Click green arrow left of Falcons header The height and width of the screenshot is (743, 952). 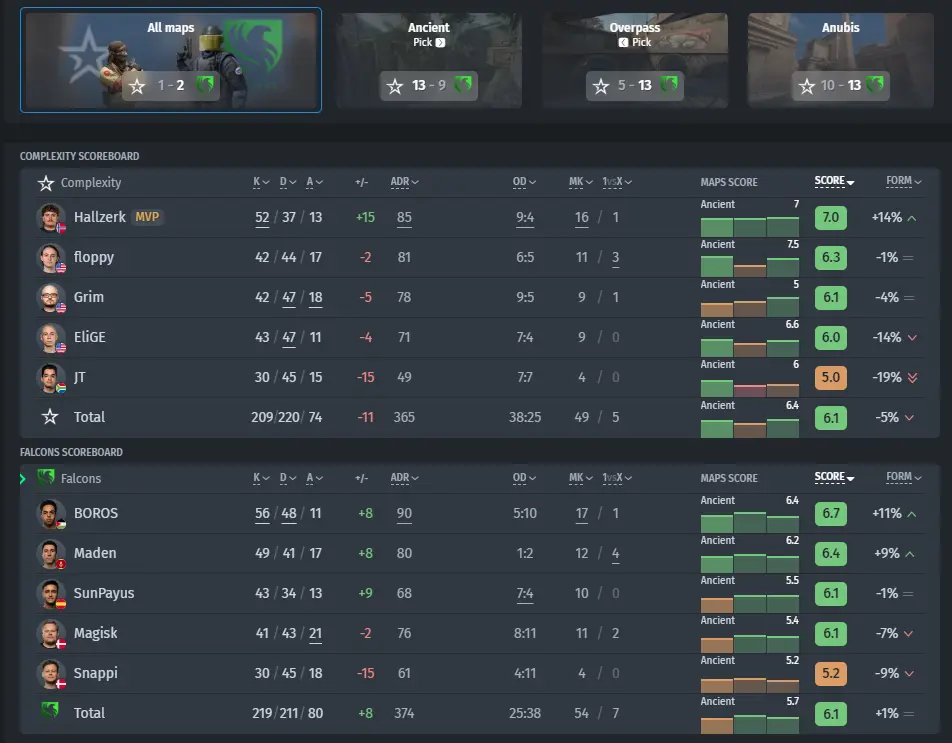tap(23, 479)
